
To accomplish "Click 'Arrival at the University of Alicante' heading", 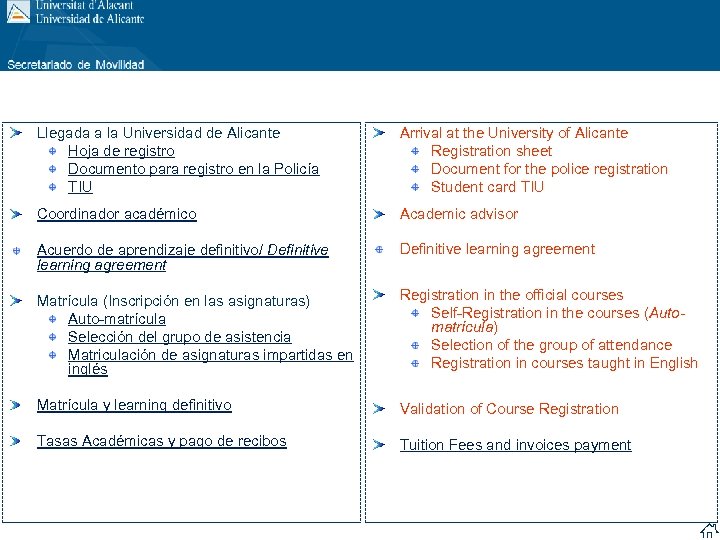I will coord(513,133).
